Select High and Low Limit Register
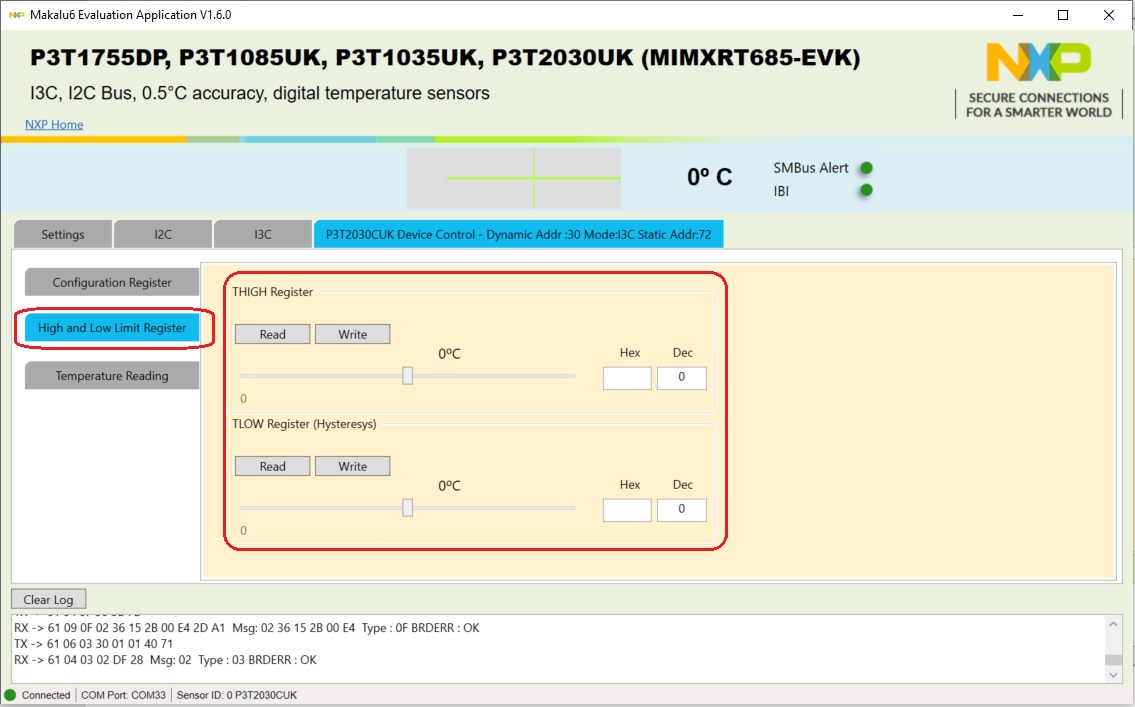The height and width of the screenshot is (707, 1135). coord(112,328)
